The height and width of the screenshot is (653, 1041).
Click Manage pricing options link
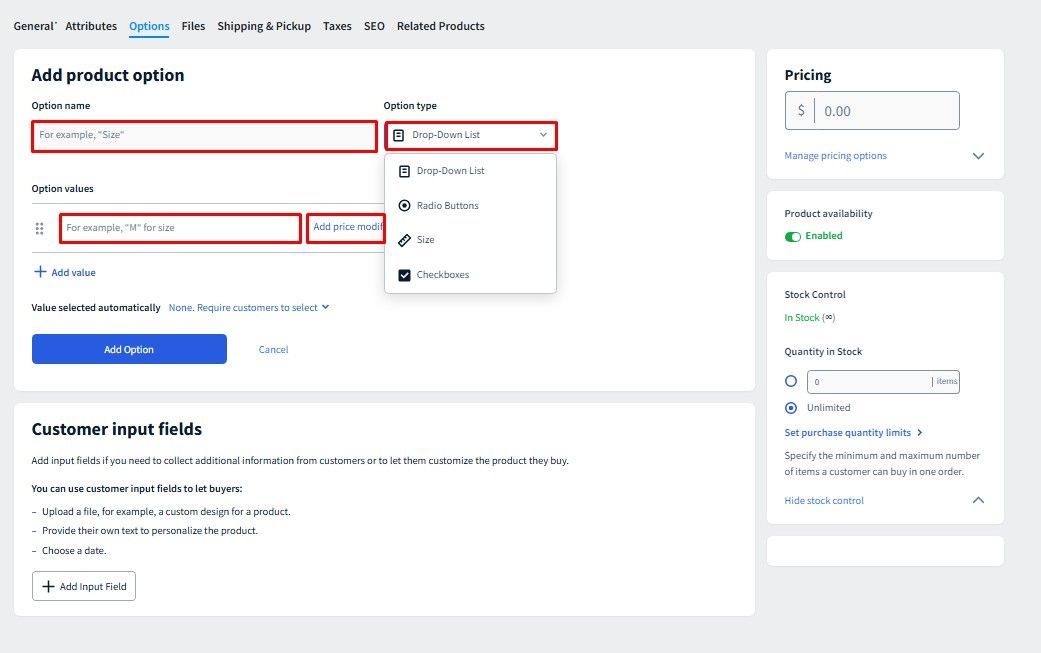tap(835, 156)
